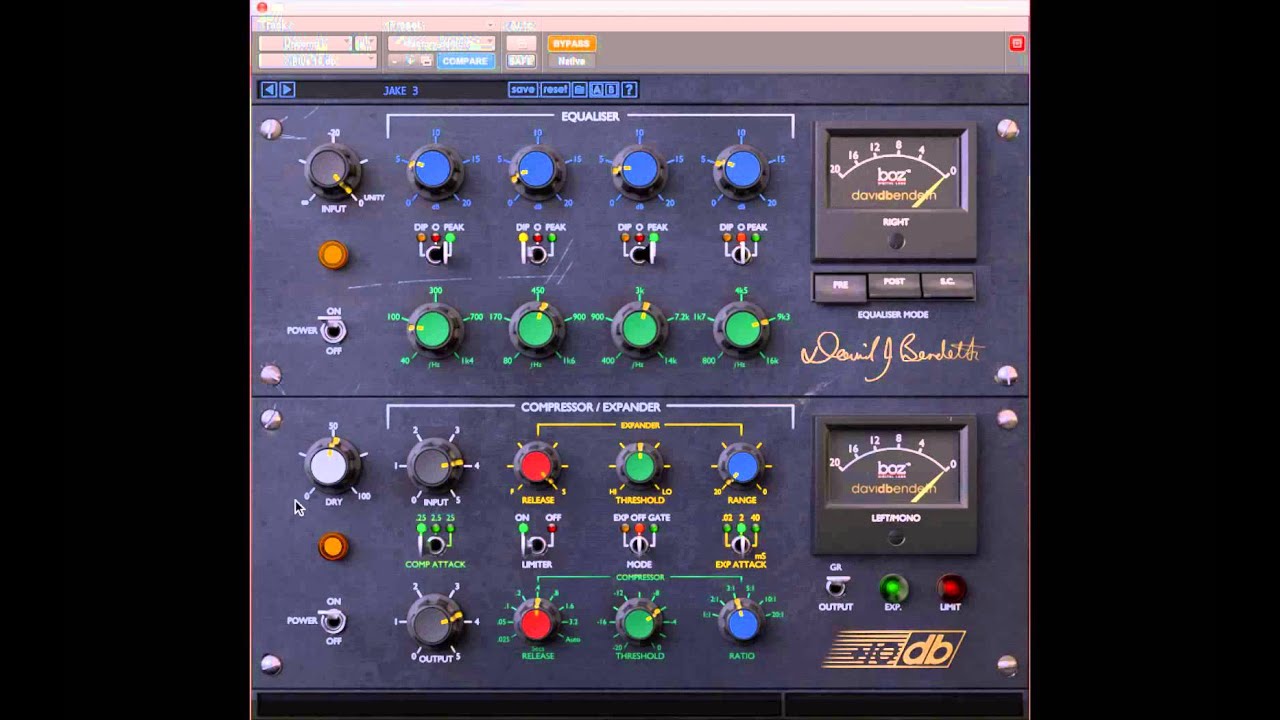The image size is (1280, 720).
Task: Click the orange lamp in Equaliser section
Action: pyautogui.click(x=333, y=255)
